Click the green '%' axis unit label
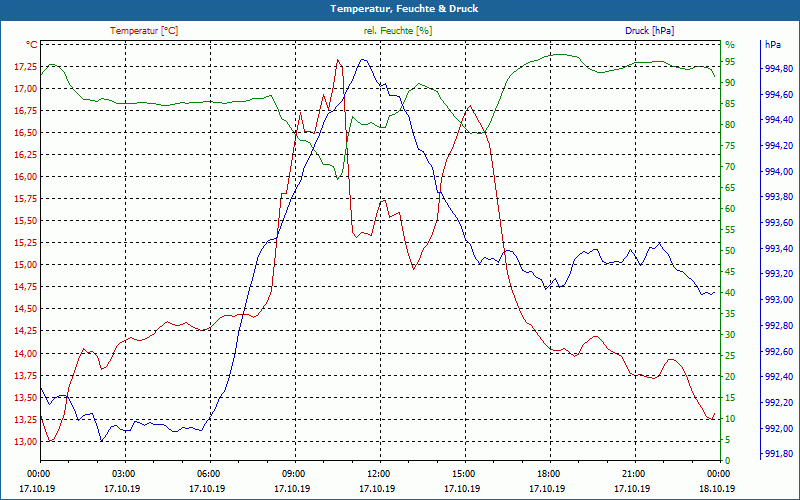The height and width of the screenshot is (500, 800). tap(730, 45)
